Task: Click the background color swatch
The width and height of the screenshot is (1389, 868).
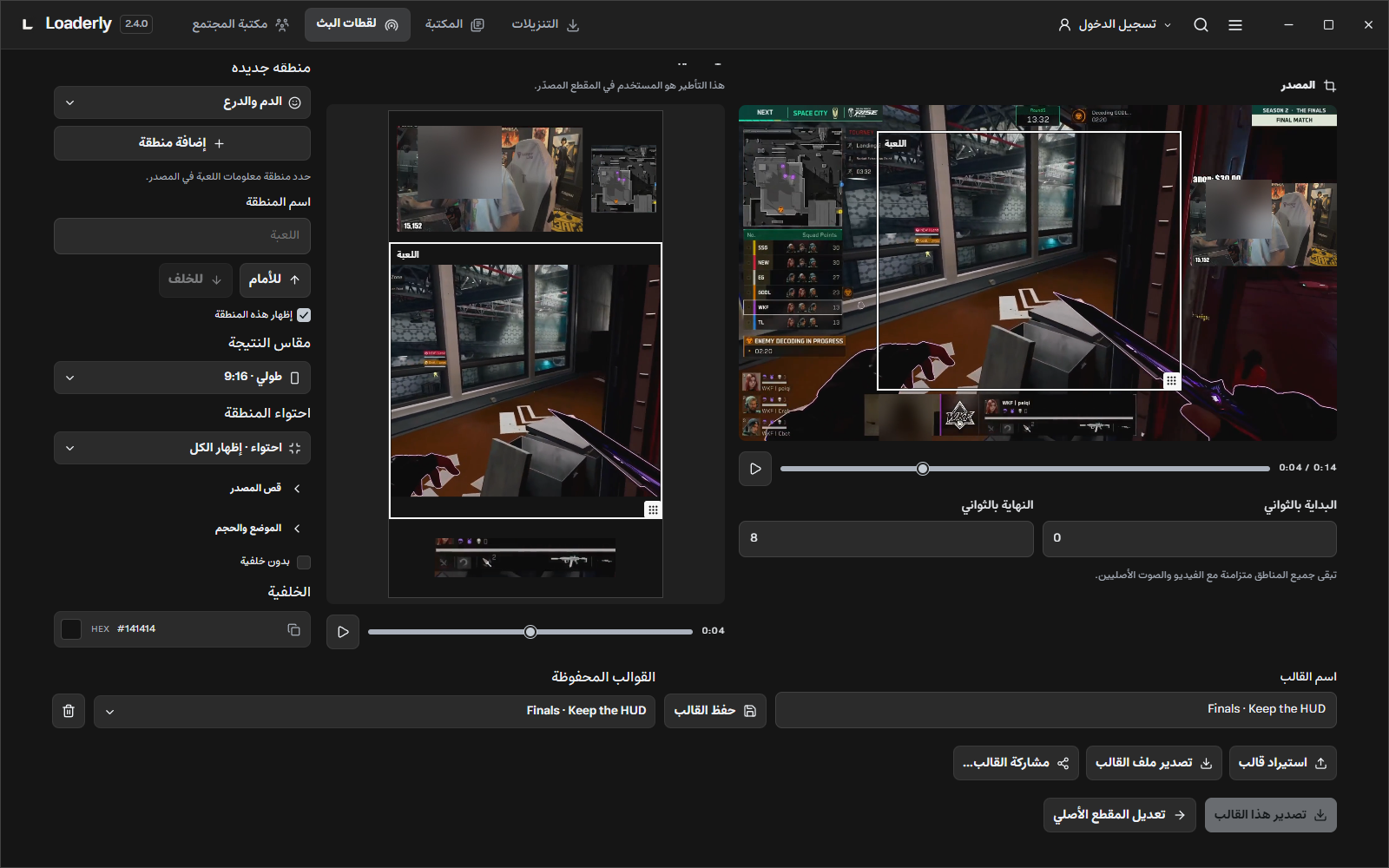Action: [71, 629]
